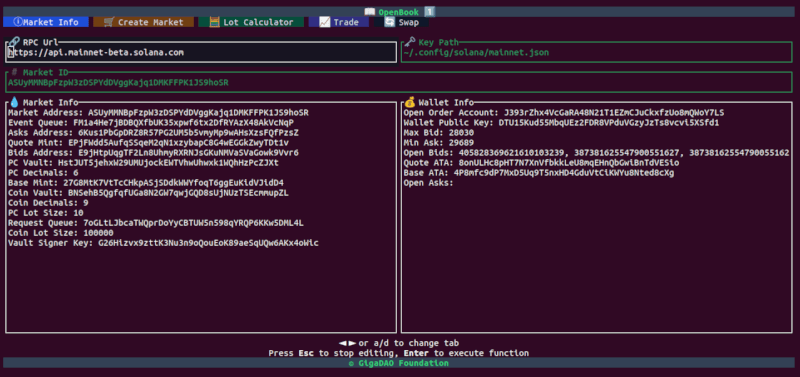
Task: Click the Esc and Enter help hint line
Action: pos(398,353)
